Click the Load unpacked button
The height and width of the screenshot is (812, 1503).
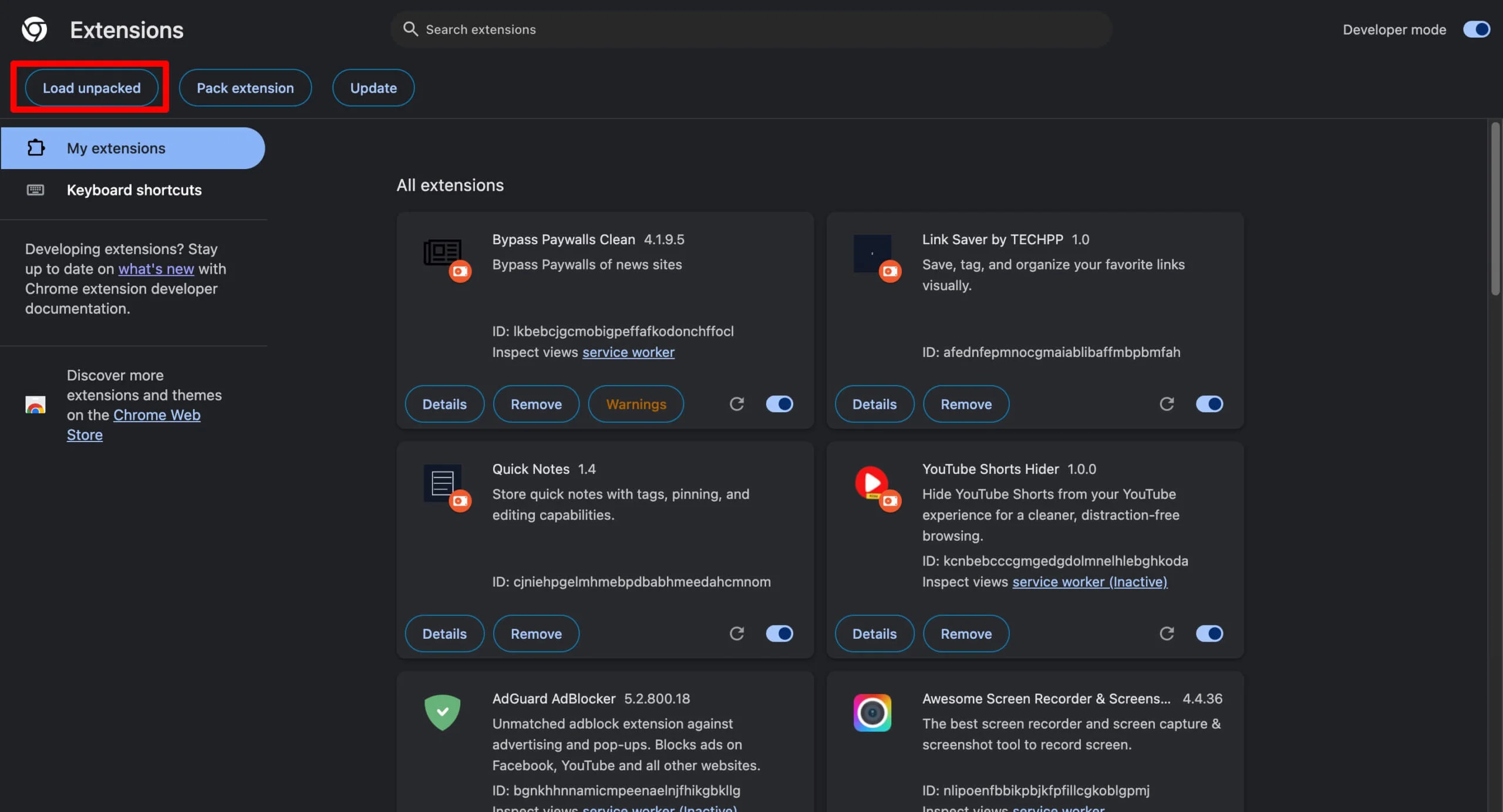[92, 87]
